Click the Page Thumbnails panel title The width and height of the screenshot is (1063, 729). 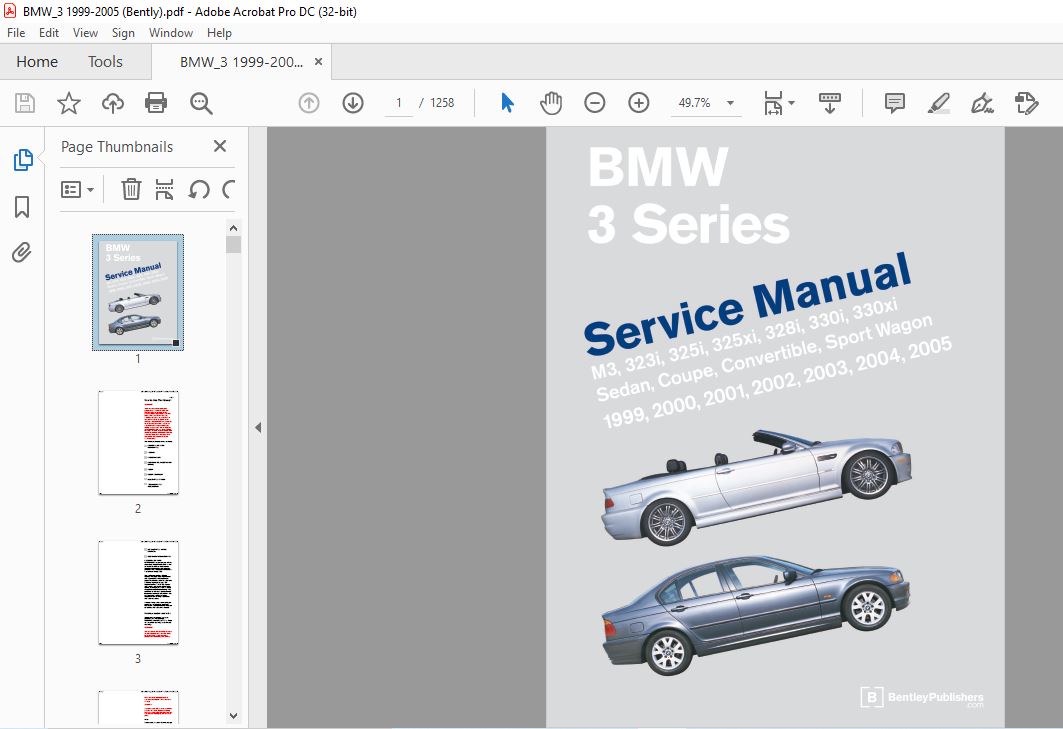point(117,146)
